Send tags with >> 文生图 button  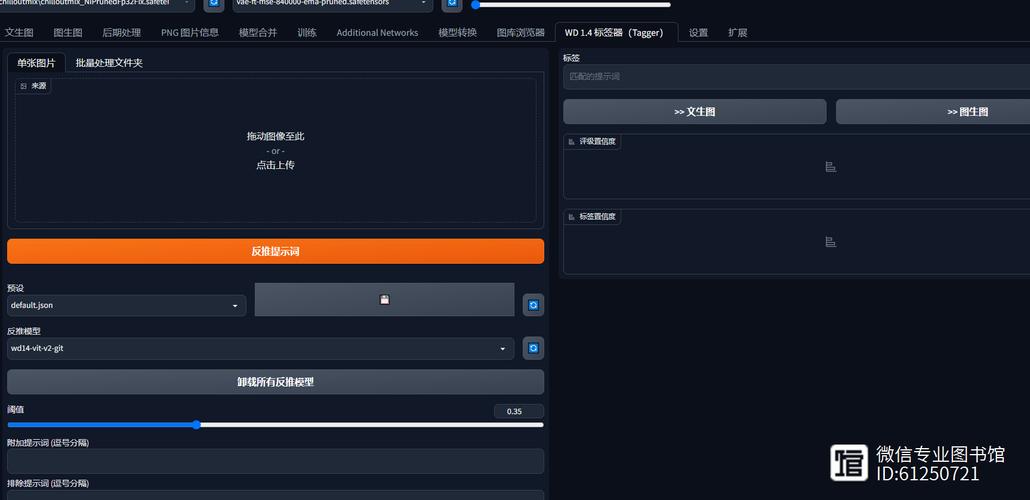[694, 112]
